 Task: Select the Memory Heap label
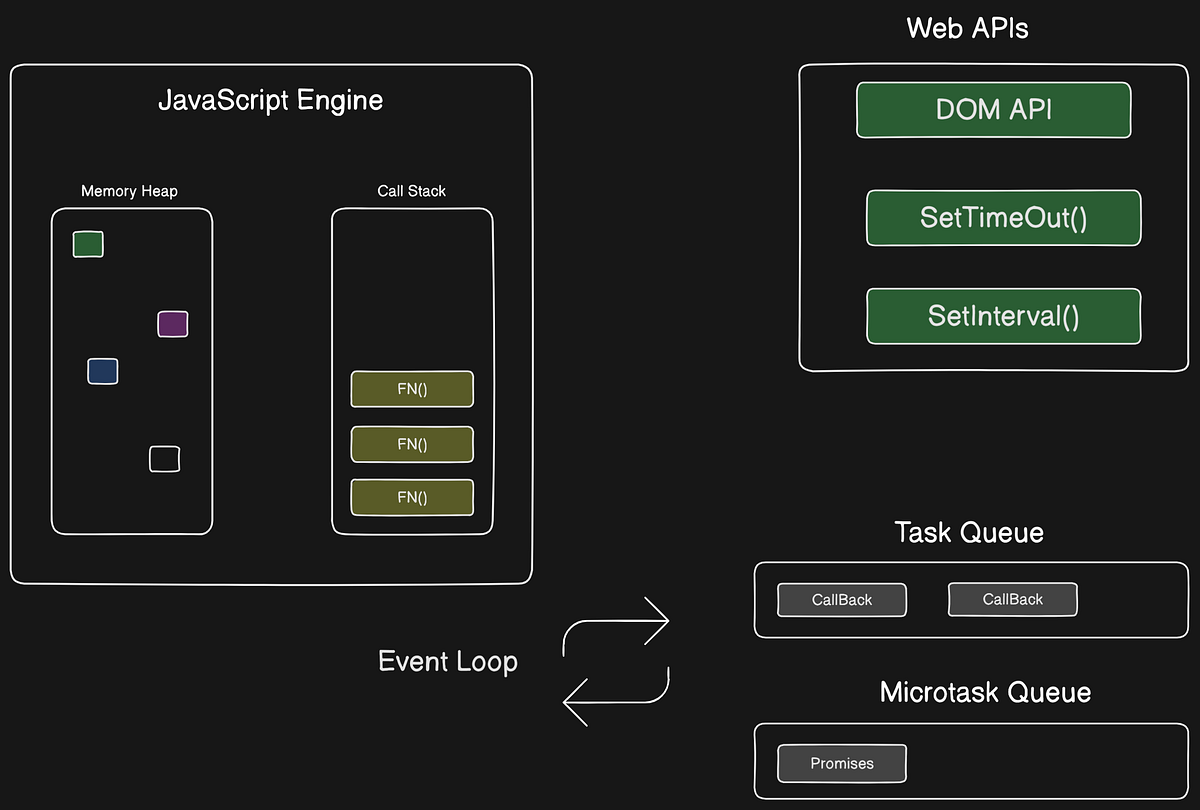tap(129, 190)
